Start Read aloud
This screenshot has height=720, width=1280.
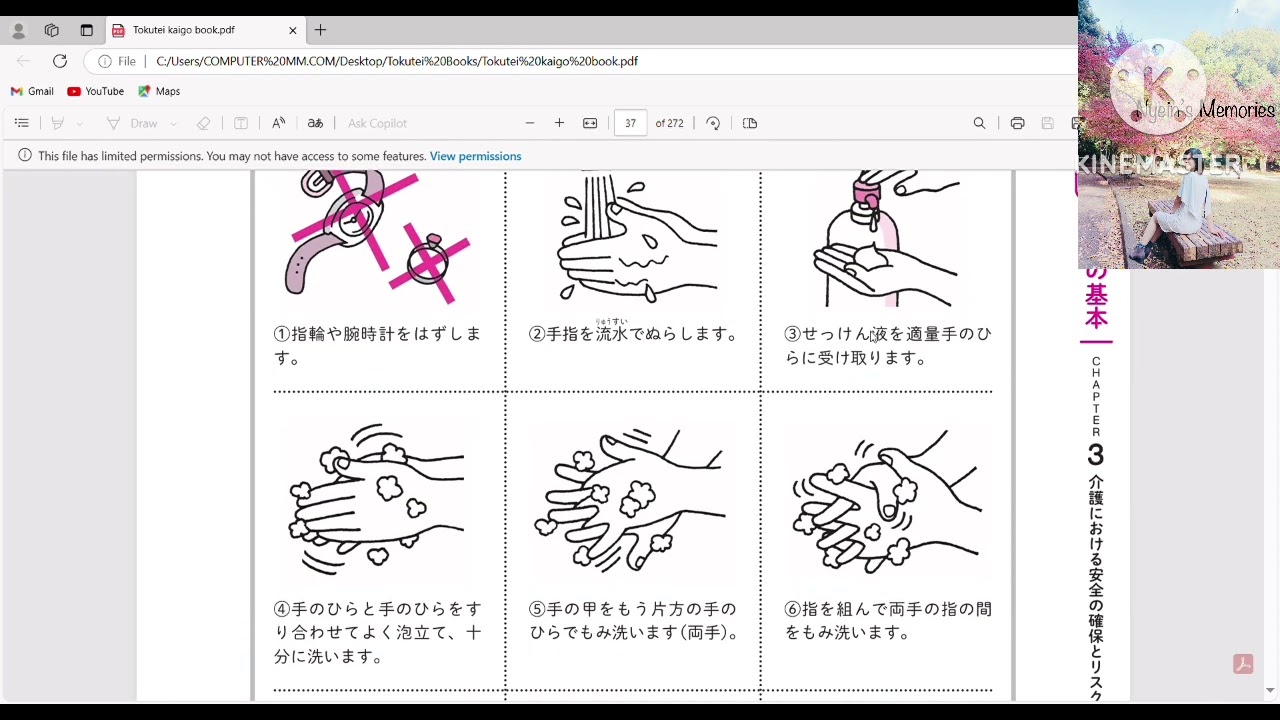pyautogui.click(x=278, y=123)
